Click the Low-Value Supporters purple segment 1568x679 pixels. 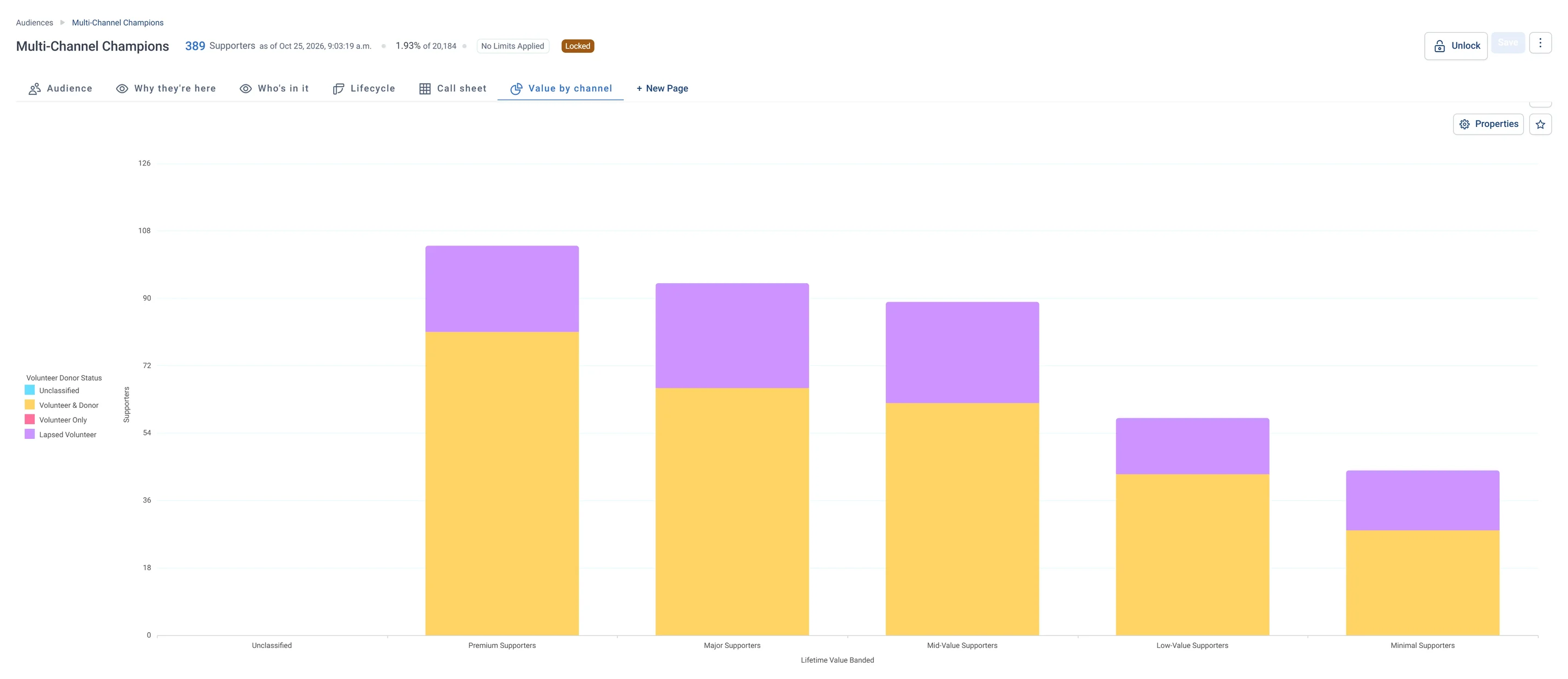coord(1192,446)
